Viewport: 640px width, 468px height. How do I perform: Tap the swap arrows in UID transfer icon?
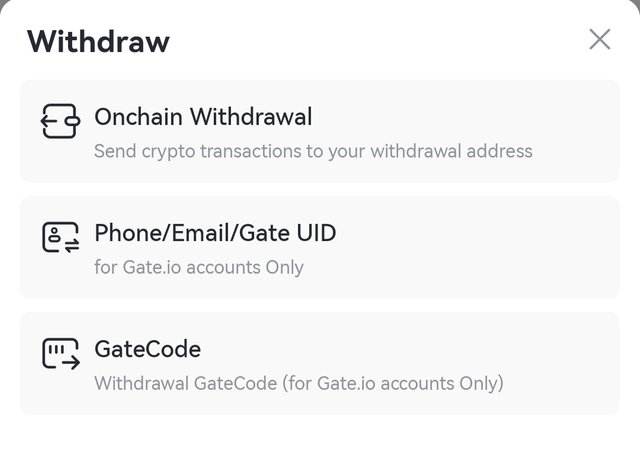(72, 246)
